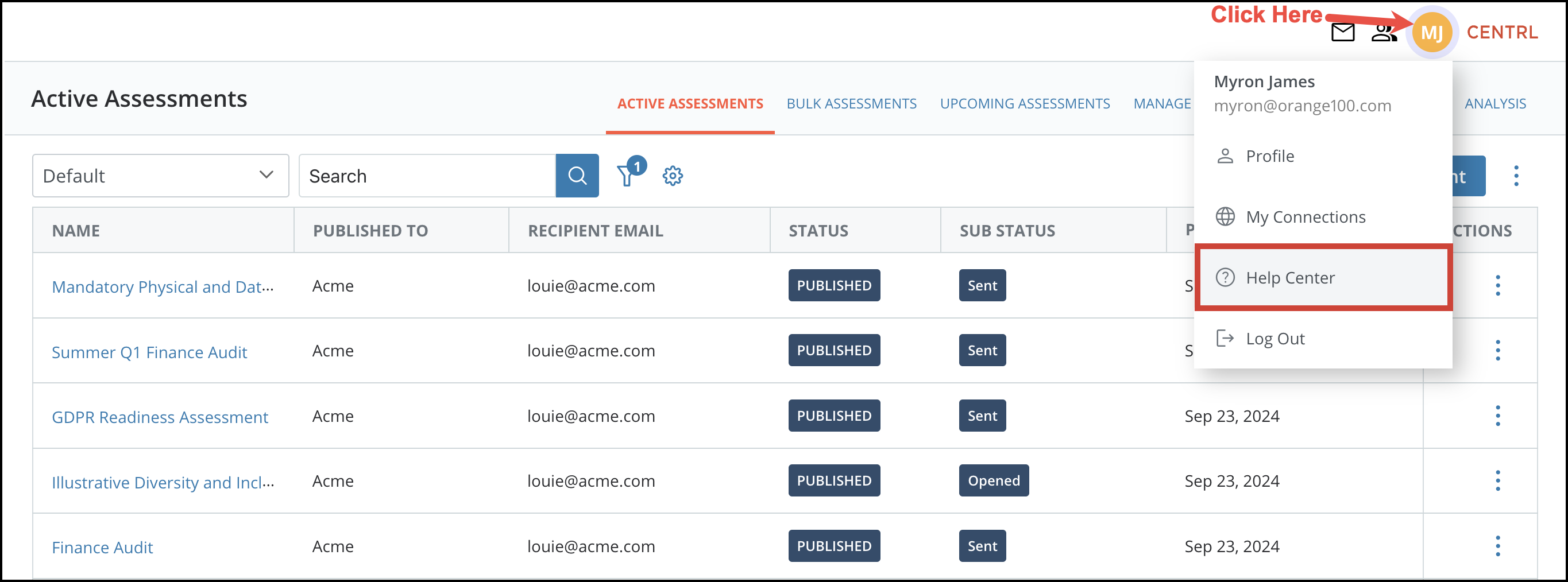Screen dimensions: 1568x582
Task: Switch to Active Assessments tab
Action: (x=690, y=104)
